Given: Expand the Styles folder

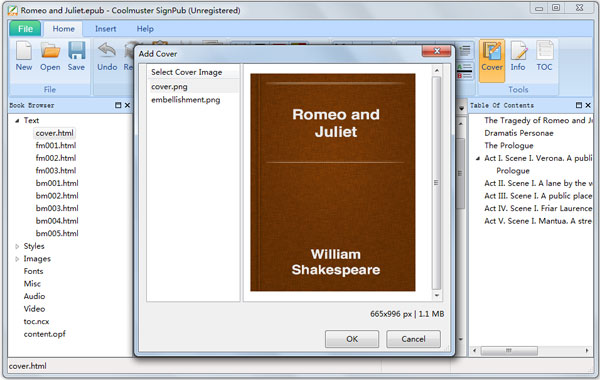Looking at the screenshot, I should (17, 246).
